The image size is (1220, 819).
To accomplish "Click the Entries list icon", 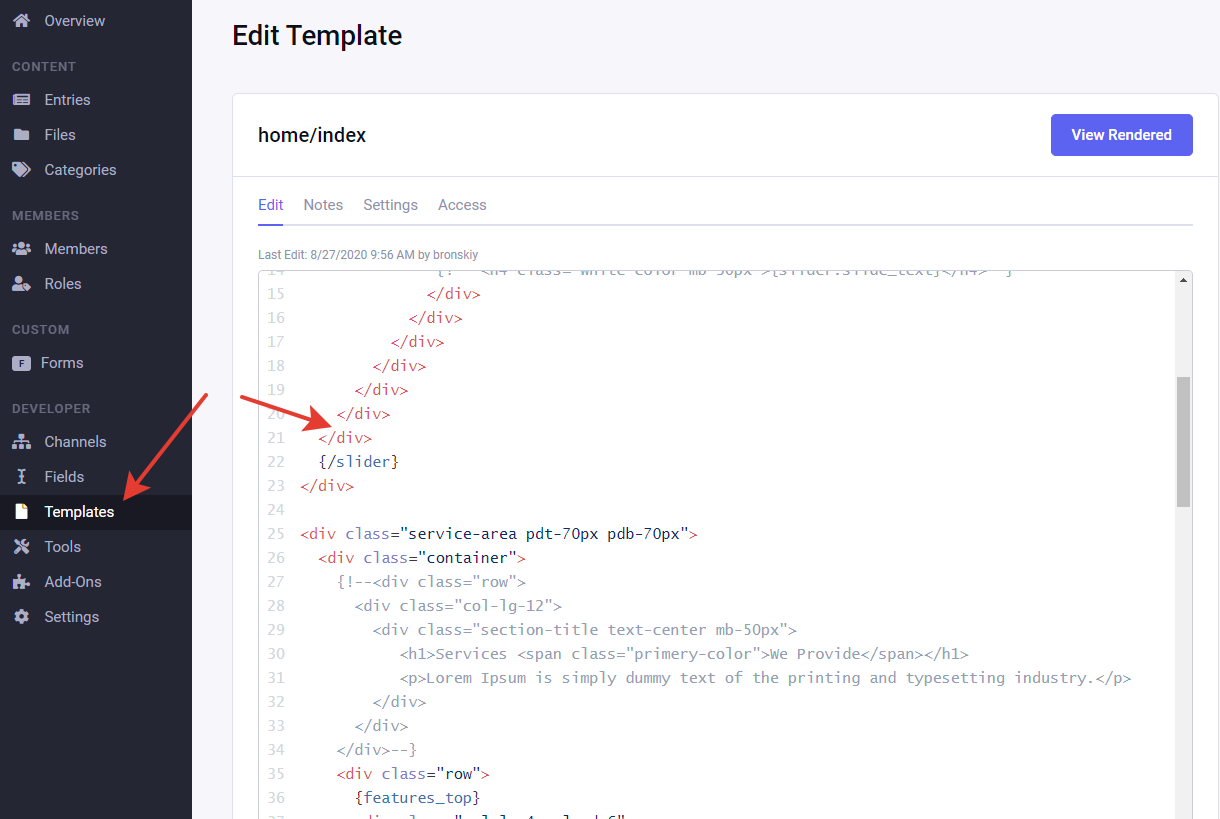I will pyautogui.click(x=21, y=100).
